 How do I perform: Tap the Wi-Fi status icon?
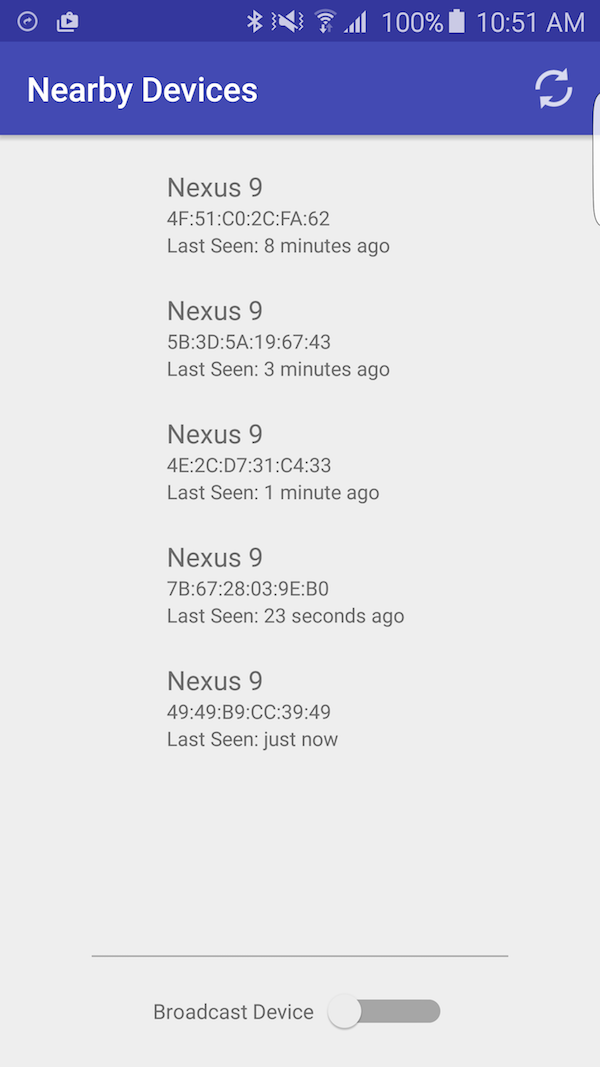coord(325,21)
